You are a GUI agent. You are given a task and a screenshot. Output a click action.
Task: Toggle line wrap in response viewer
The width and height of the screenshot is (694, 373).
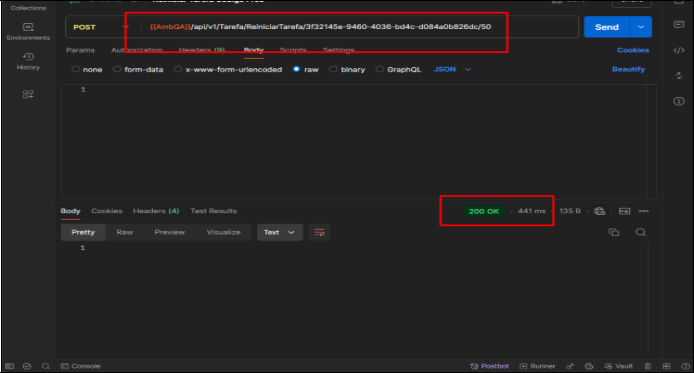point(319,232)
